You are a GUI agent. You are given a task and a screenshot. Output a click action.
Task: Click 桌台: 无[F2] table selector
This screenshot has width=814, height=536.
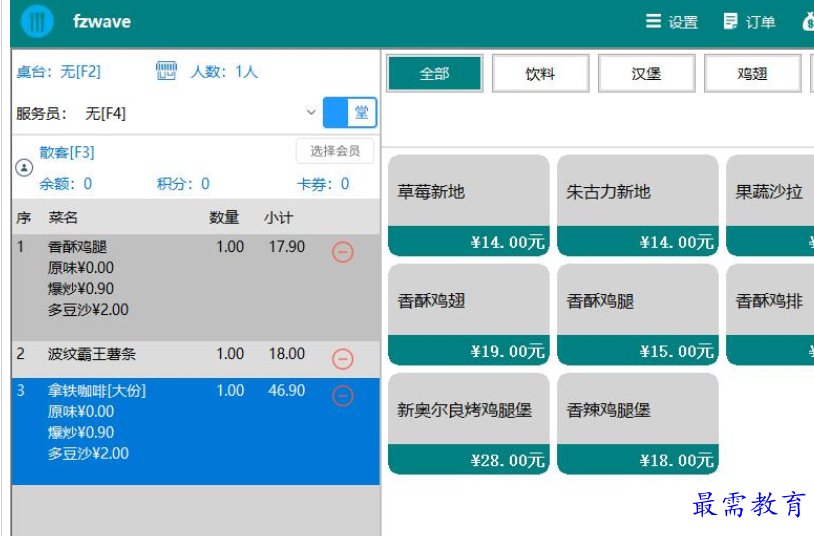pyautogui.click(x=59, y=71)
